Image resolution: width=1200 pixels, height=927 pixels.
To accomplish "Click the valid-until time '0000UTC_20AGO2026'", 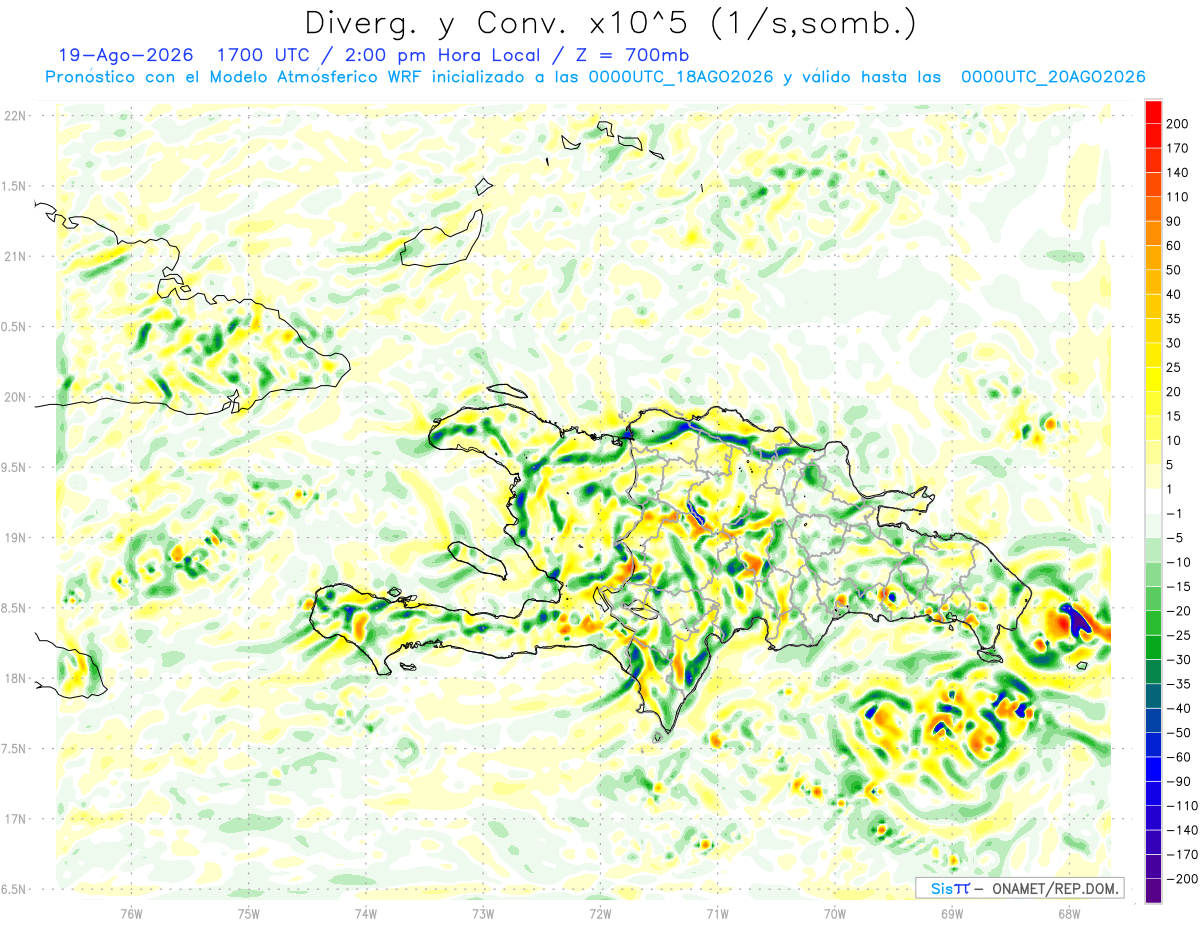I will pyautogui.click(x=1053, y=77).
